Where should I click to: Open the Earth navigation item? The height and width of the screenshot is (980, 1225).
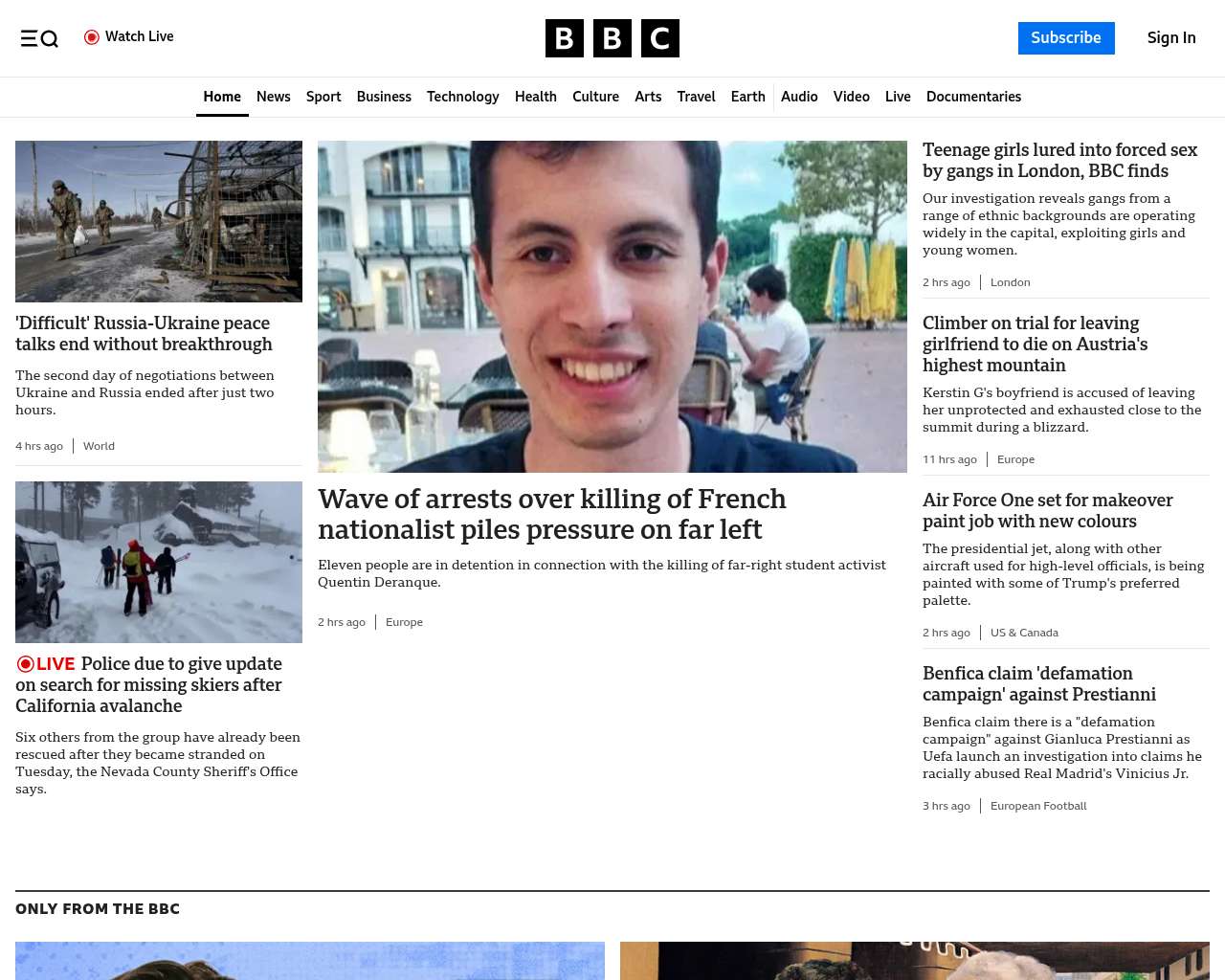(747, 97)
